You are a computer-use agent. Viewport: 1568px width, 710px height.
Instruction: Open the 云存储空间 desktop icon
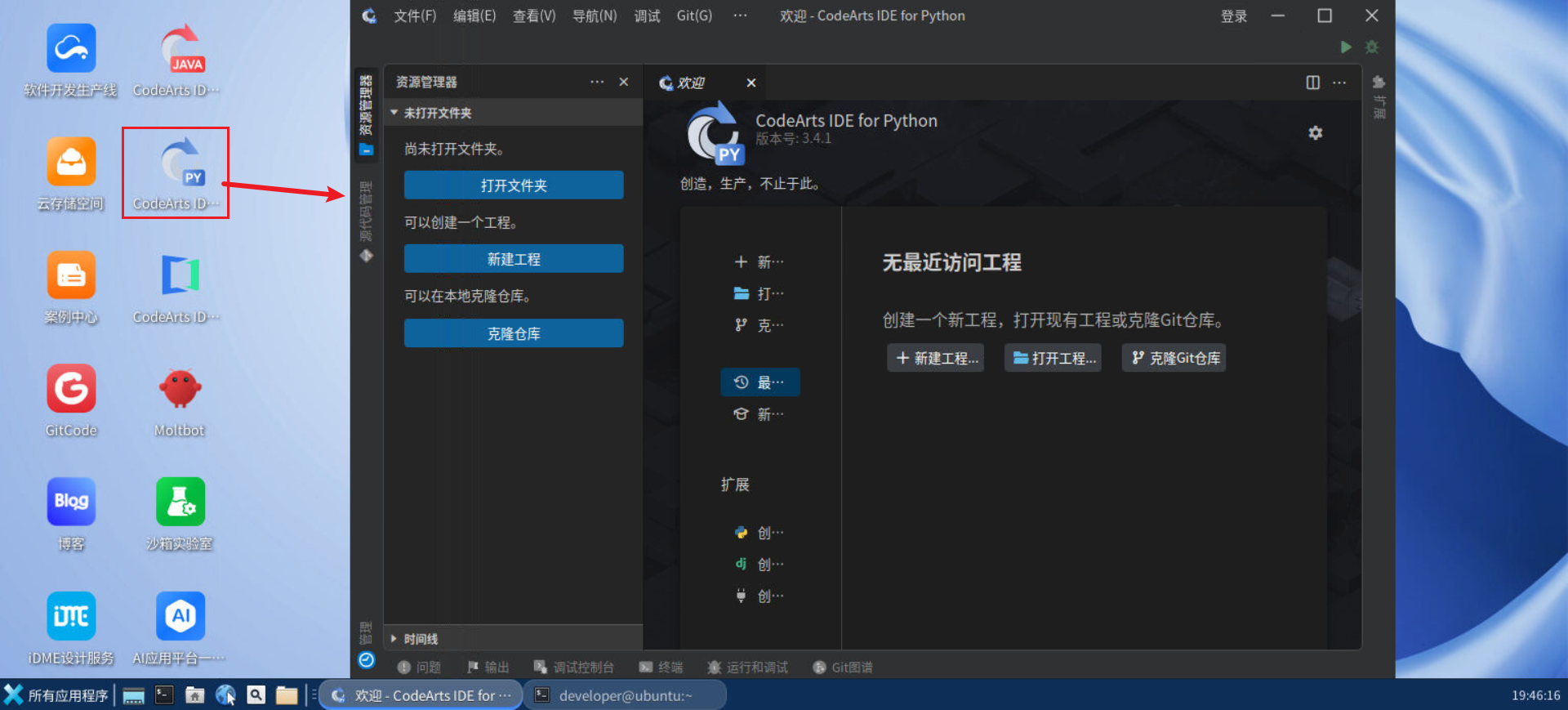pos(71,174)
